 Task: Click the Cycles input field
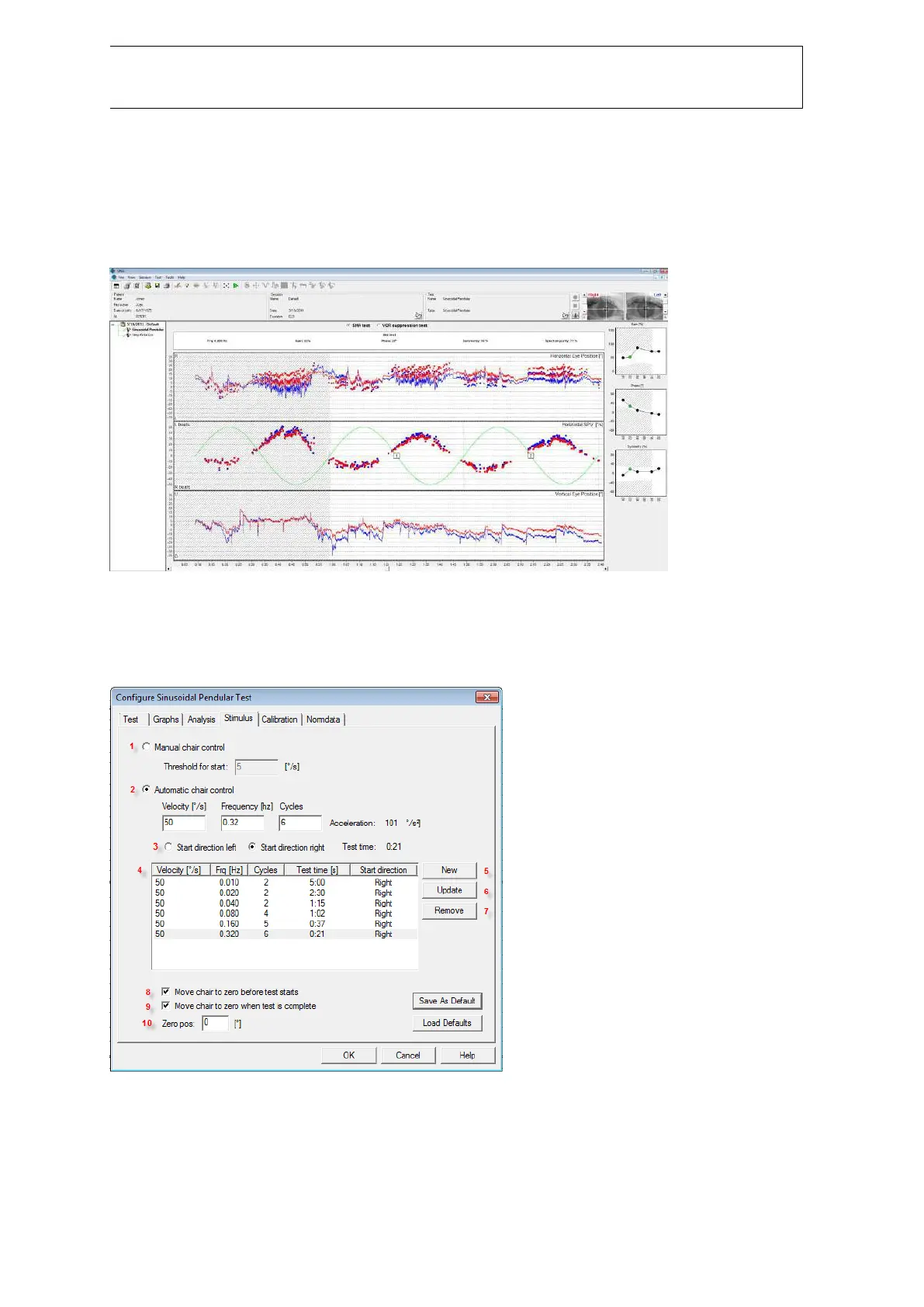pos(300,823)
